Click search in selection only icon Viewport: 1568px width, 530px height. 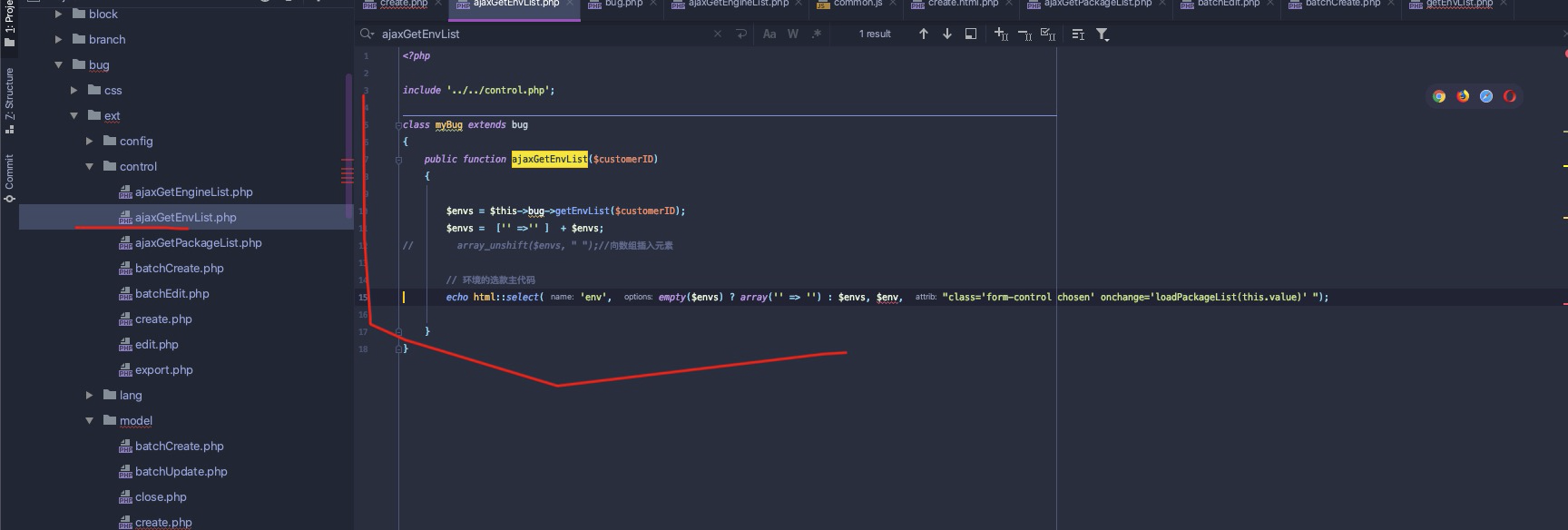click(x=971, y=34)
